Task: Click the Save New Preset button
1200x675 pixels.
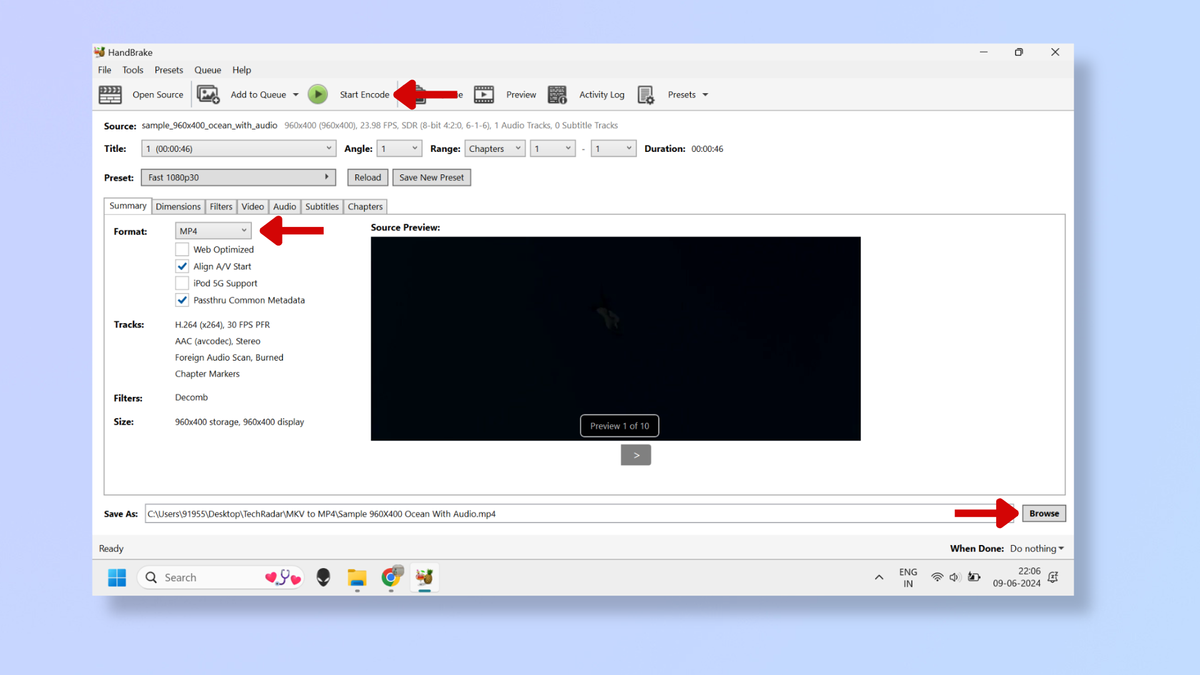Action: point(431,177)
